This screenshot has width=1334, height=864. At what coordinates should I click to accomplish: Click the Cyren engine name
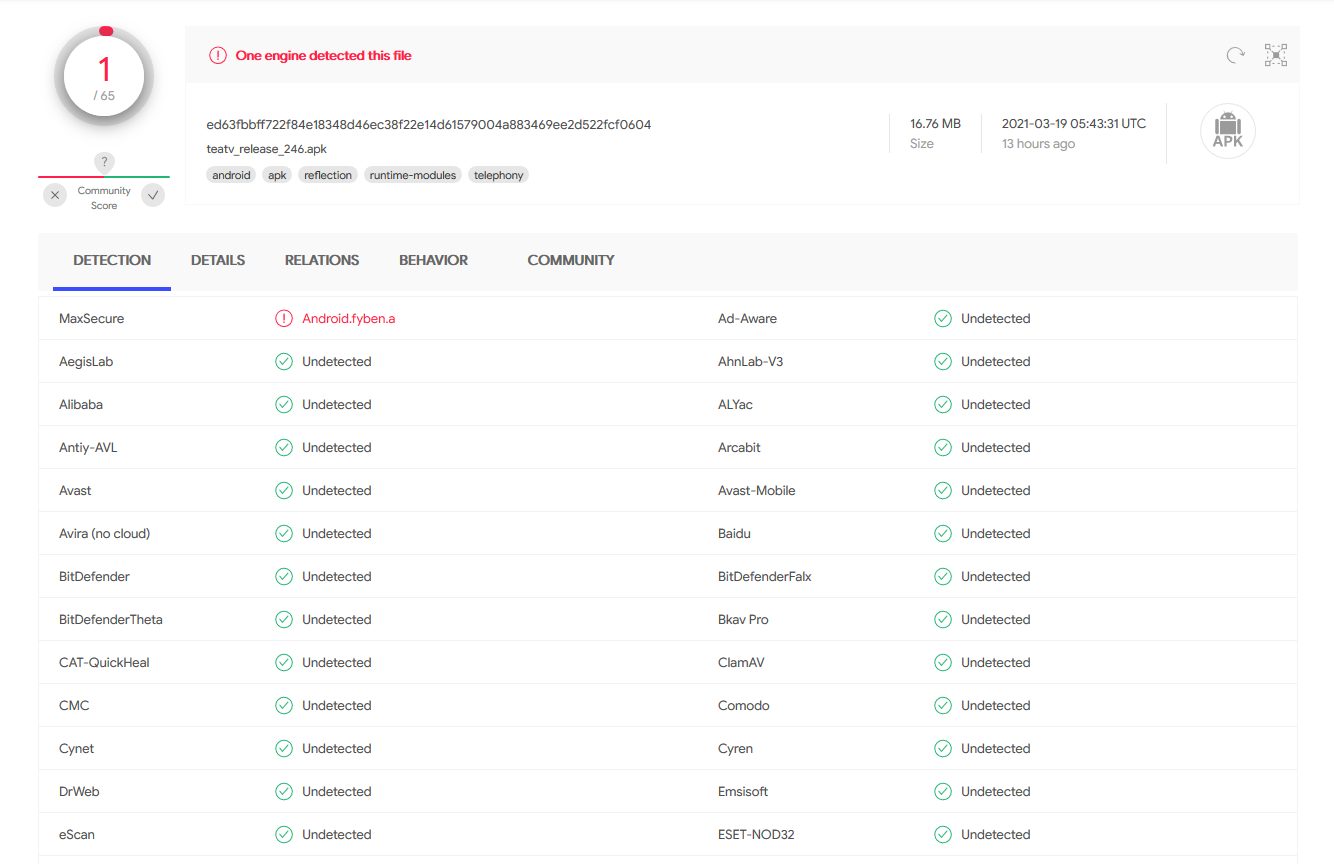(x=736, y=749)
